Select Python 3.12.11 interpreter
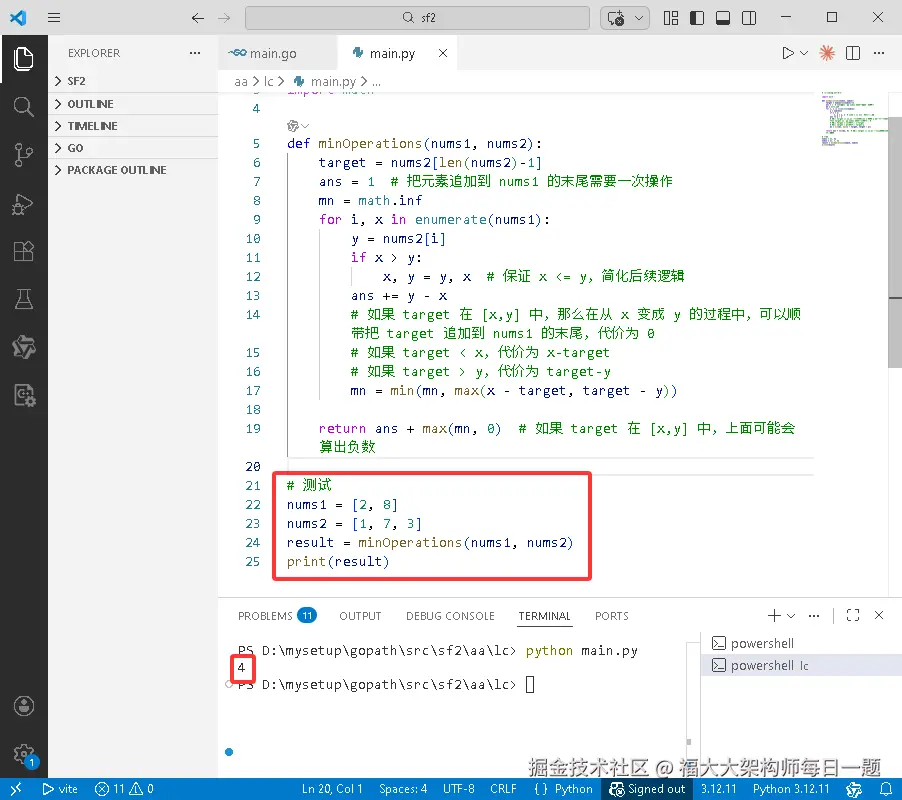Screen dimensions: 902x800 tap(791, 789)
